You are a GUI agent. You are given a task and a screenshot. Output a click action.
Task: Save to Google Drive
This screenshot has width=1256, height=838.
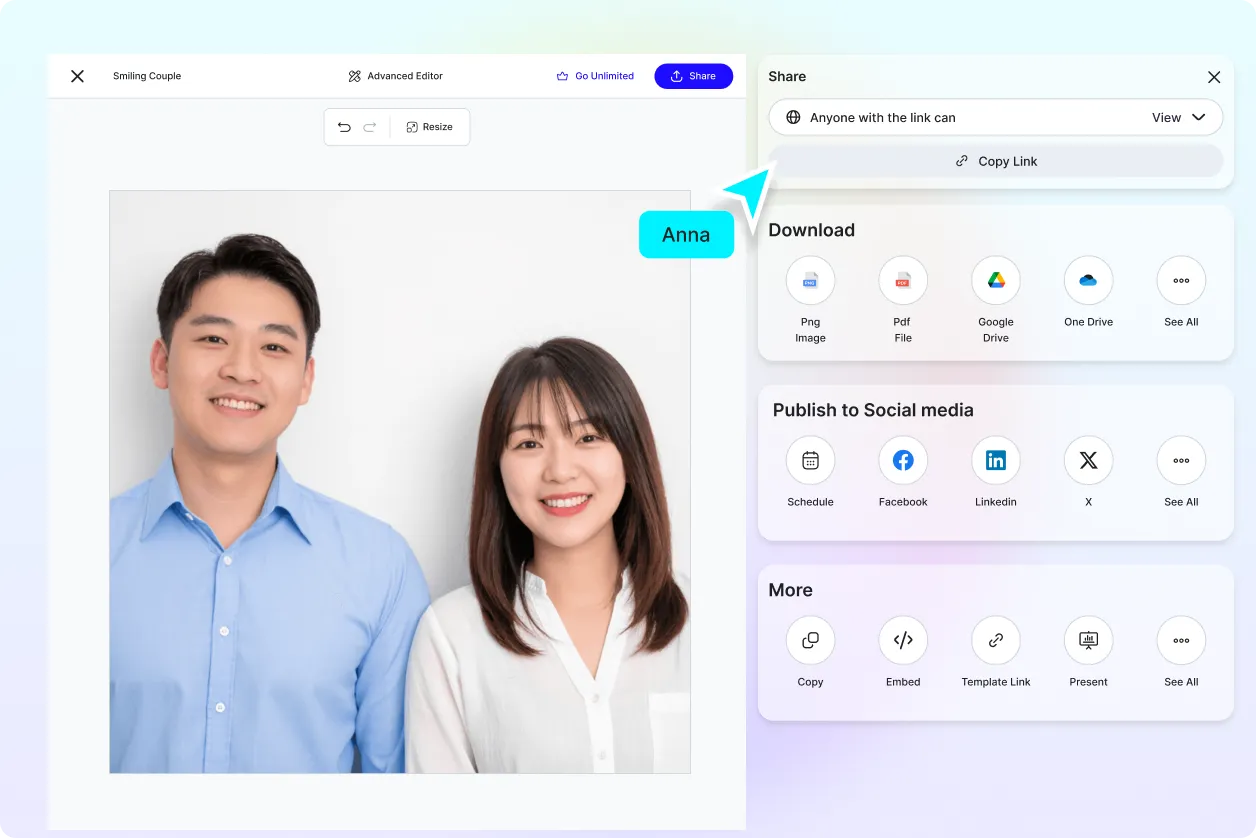pyautogui.click(x=996, y=281)
